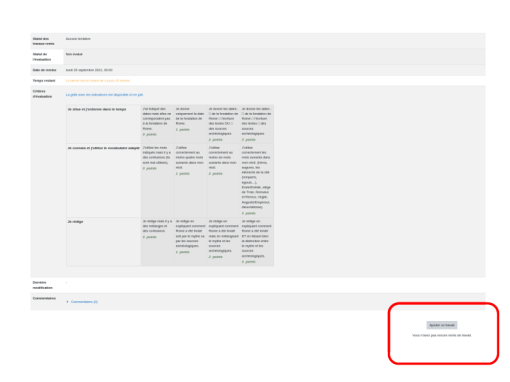Open the rubric PDF link under Critères d'évaluation
The width and height of the screenshot is (510, 382).
tap(104, 95)
